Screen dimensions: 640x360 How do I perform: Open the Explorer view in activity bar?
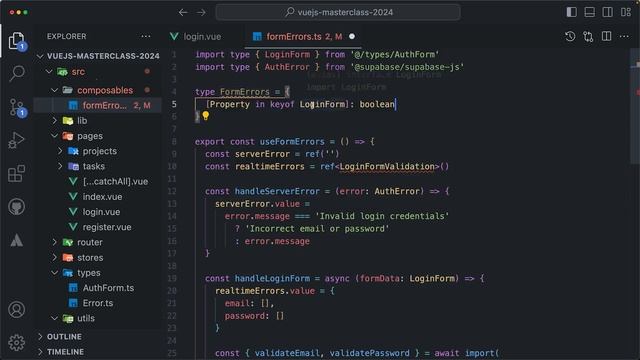click(16, 41)
